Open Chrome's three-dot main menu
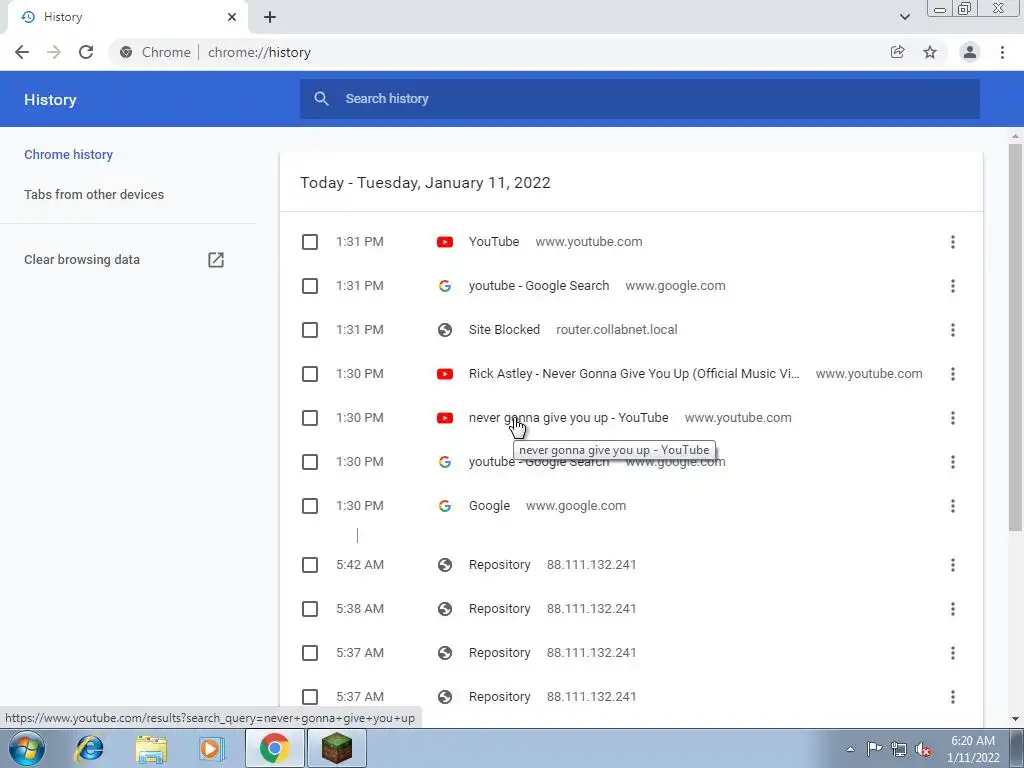Screen dimensions: 1024x768 (1002, 52)
